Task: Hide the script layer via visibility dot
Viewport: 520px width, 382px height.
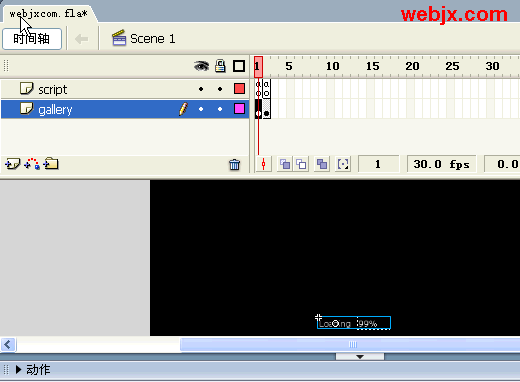Action: [201, 89]
